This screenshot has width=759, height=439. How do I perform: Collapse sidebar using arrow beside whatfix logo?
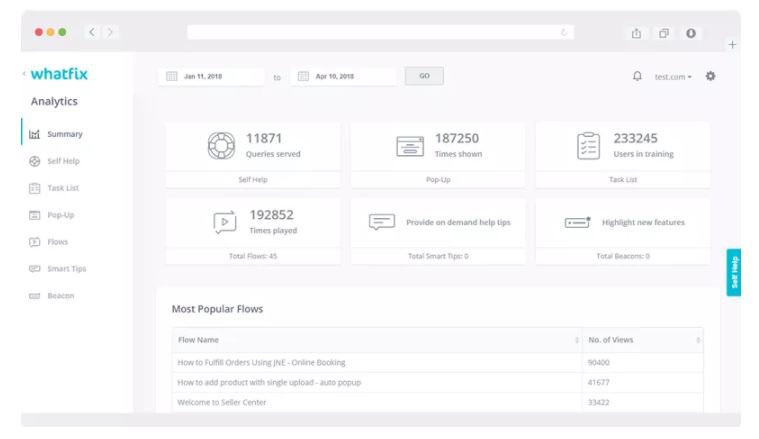(24, 74)
